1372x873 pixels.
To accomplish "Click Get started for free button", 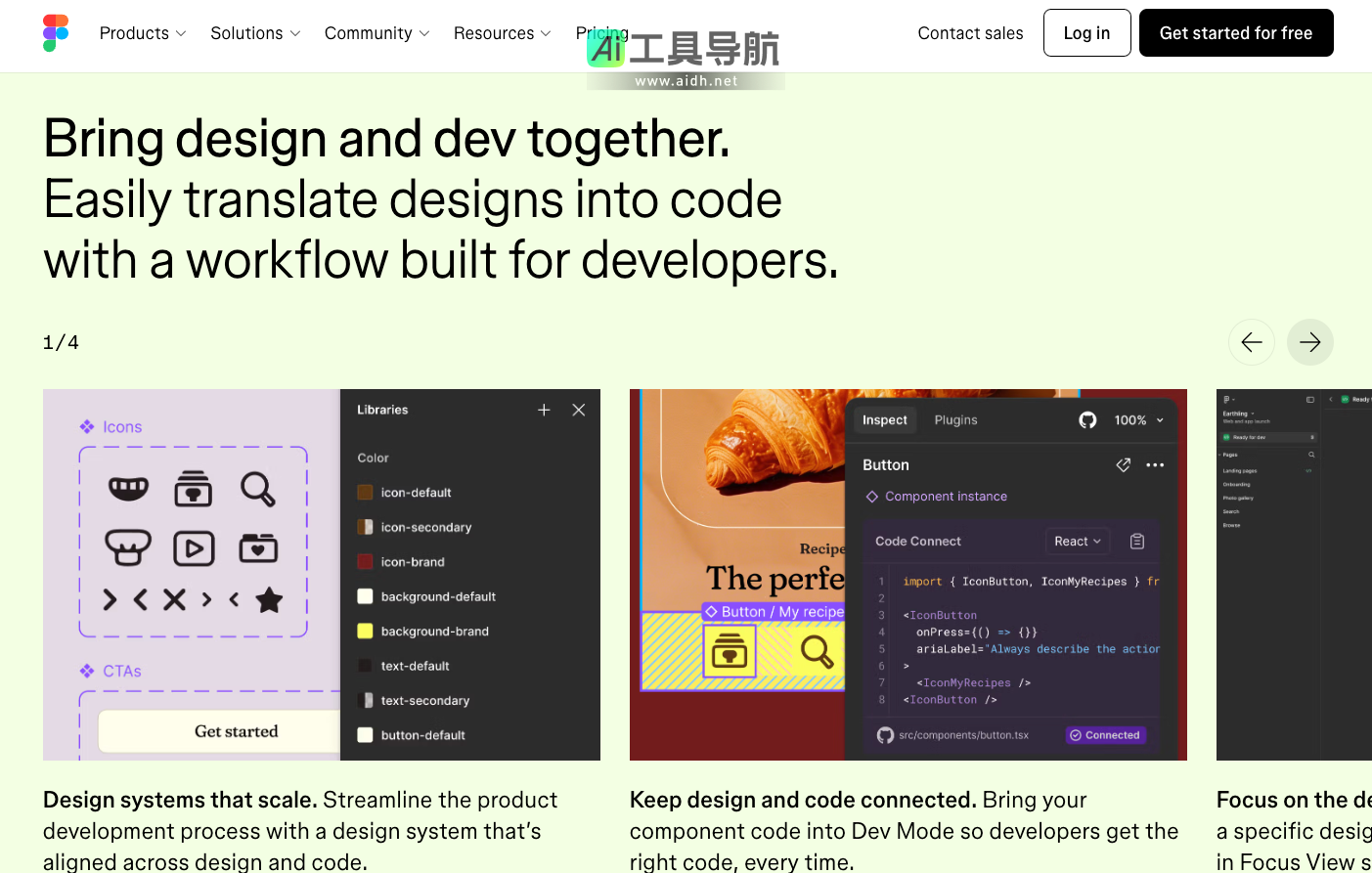I will [1235, 33].
